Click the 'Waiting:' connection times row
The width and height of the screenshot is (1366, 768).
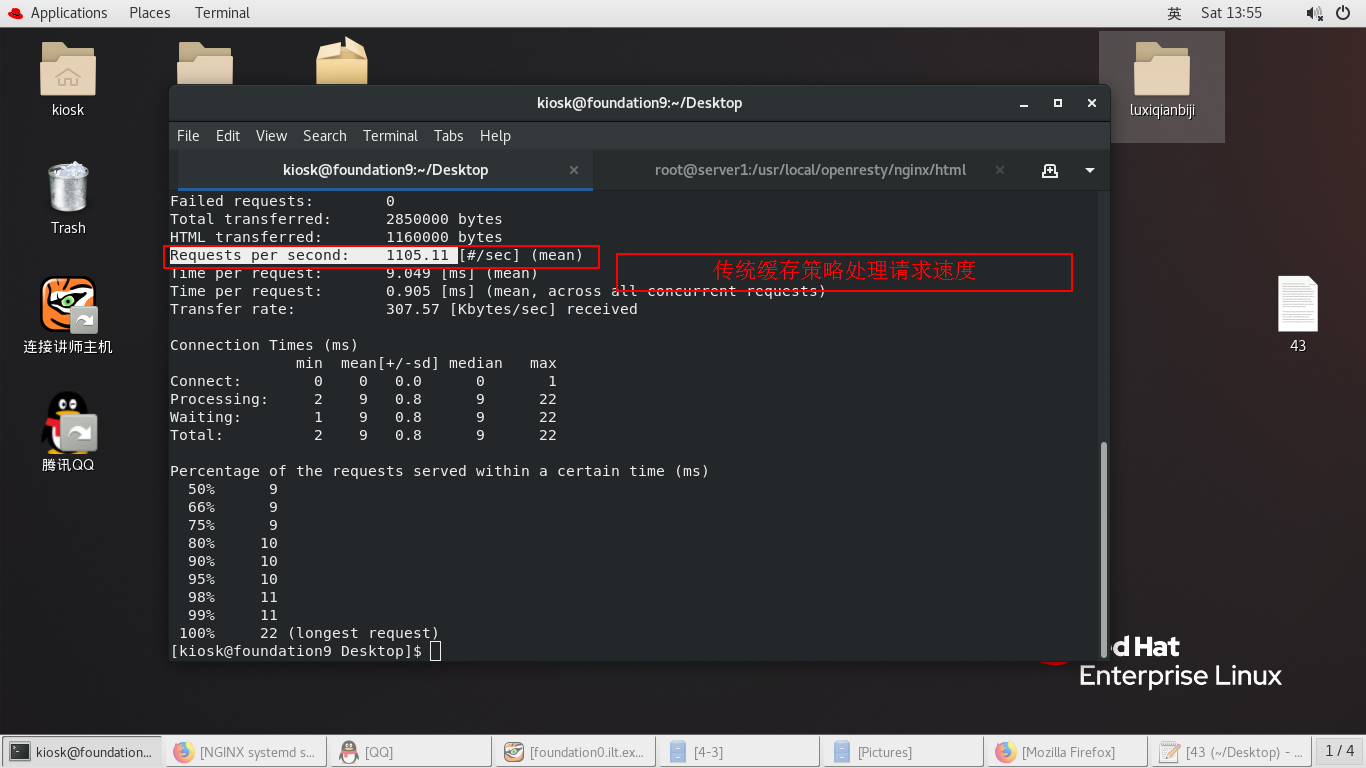(x=363, y=417)
